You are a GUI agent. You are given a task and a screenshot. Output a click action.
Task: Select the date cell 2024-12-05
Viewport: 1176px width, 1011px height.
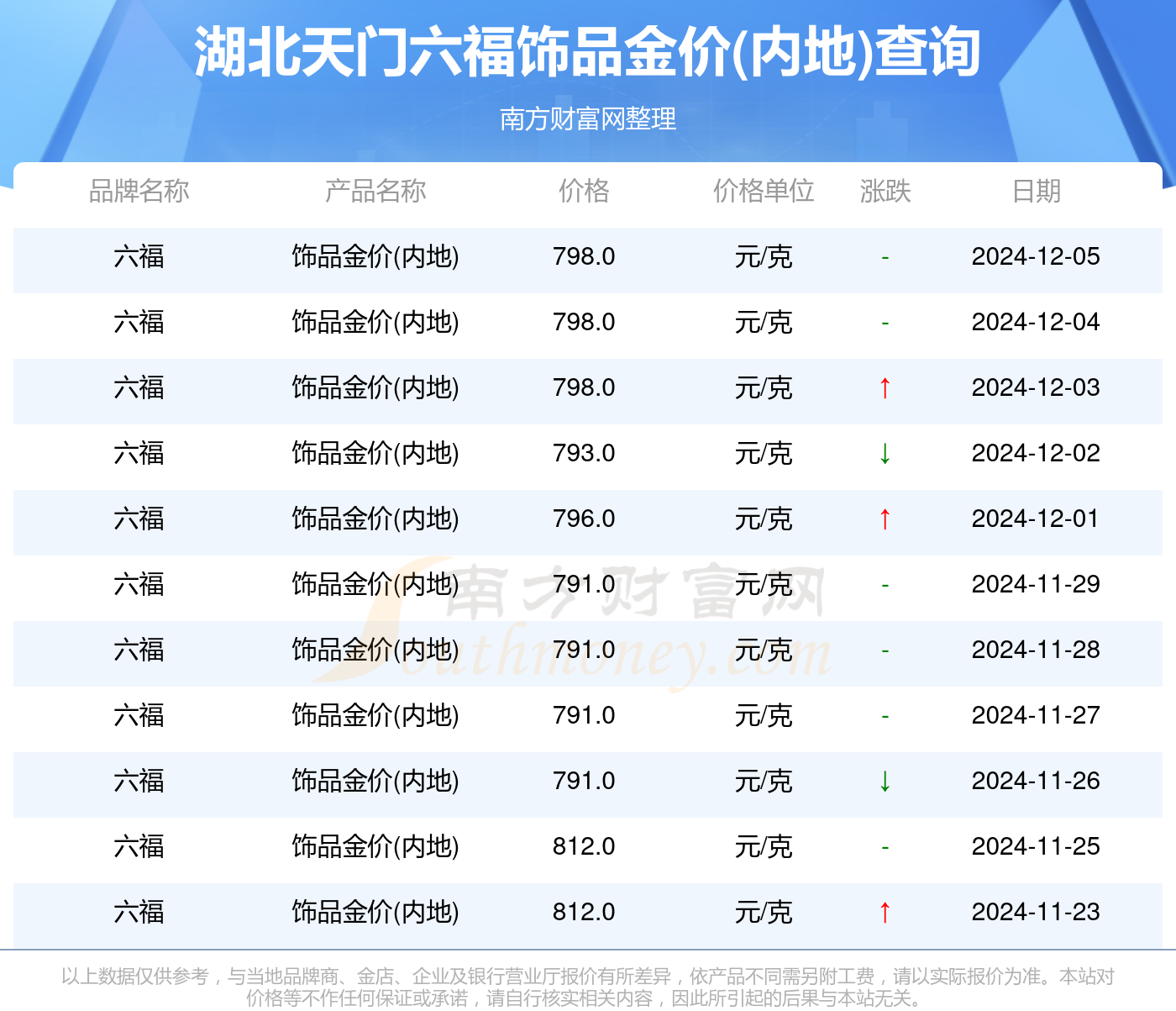(x=1036, y=256)
